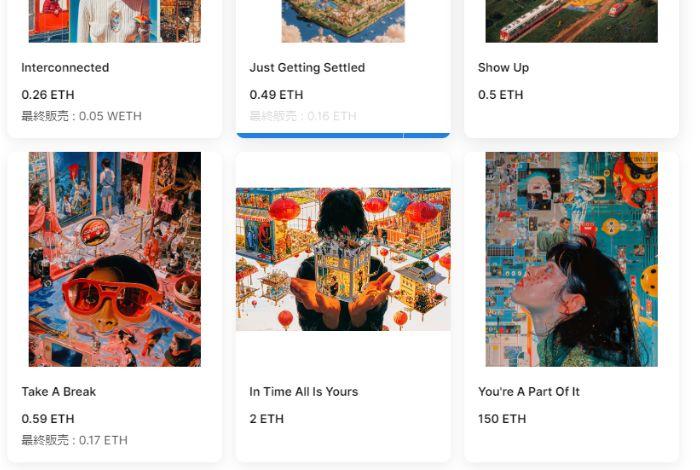Click the 0.59 ETH price on Take A Break
Viewport: 700px width, 470px height.
pyautogui.click(x=48, y=419)
